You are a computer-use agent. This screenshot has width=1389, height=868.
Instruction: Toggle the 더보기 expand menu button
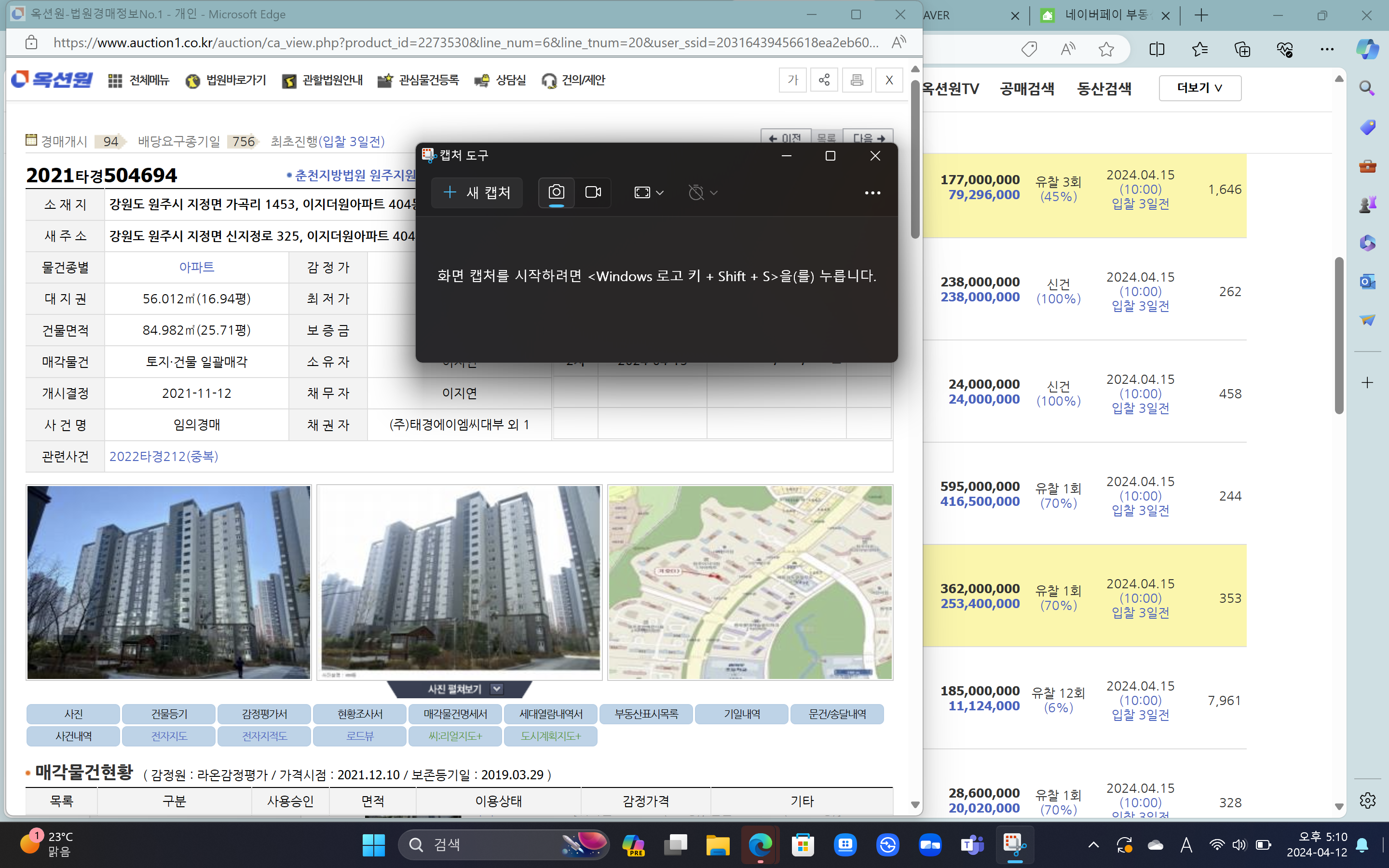[x=1199, y=88]
